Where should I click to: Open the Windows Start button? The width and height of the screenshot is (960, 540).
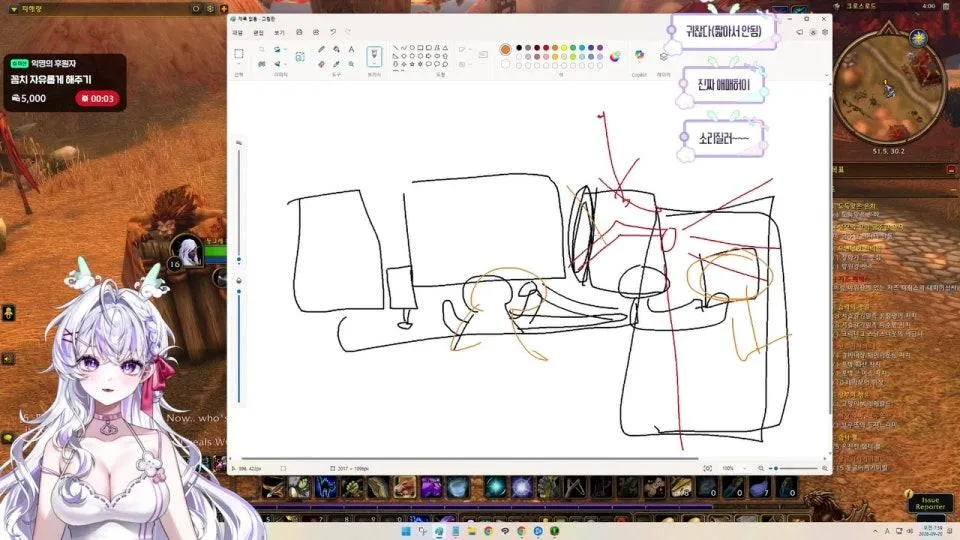(405, 531)
